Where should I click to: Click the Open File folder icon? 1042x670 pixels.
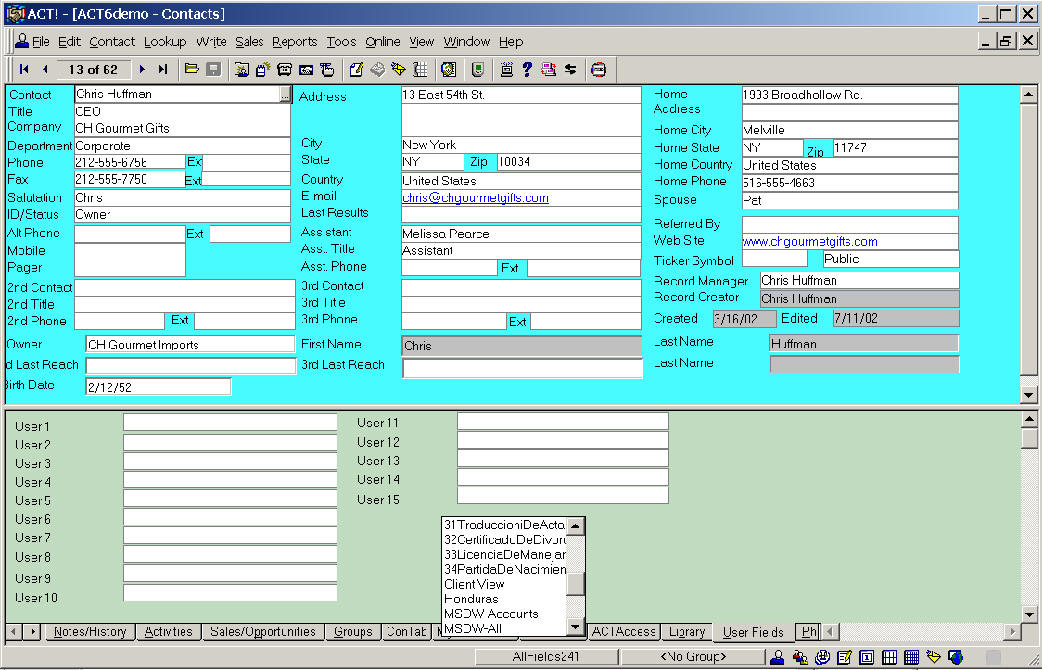[191, 69]
